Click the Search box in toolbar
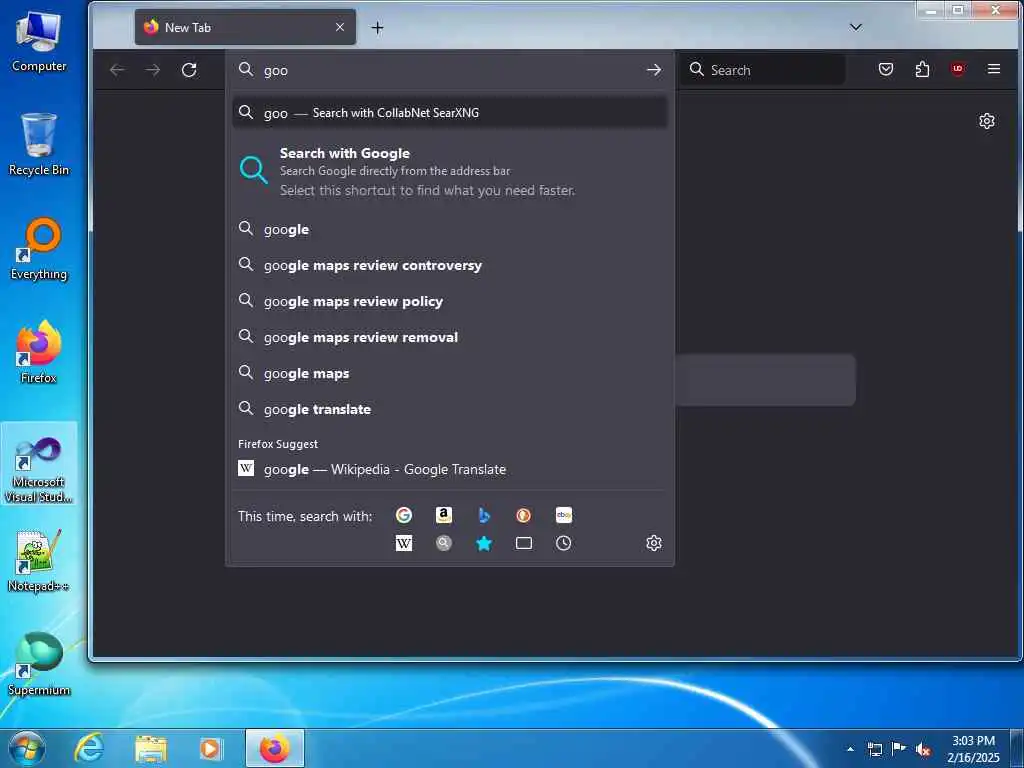1024x768 pixels. pos(764,70)
